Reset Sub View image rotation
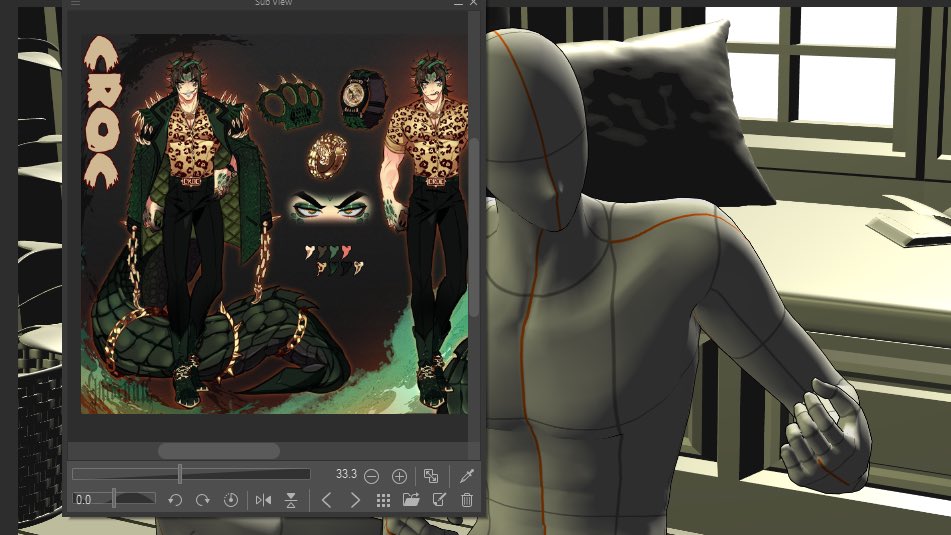 230,500
